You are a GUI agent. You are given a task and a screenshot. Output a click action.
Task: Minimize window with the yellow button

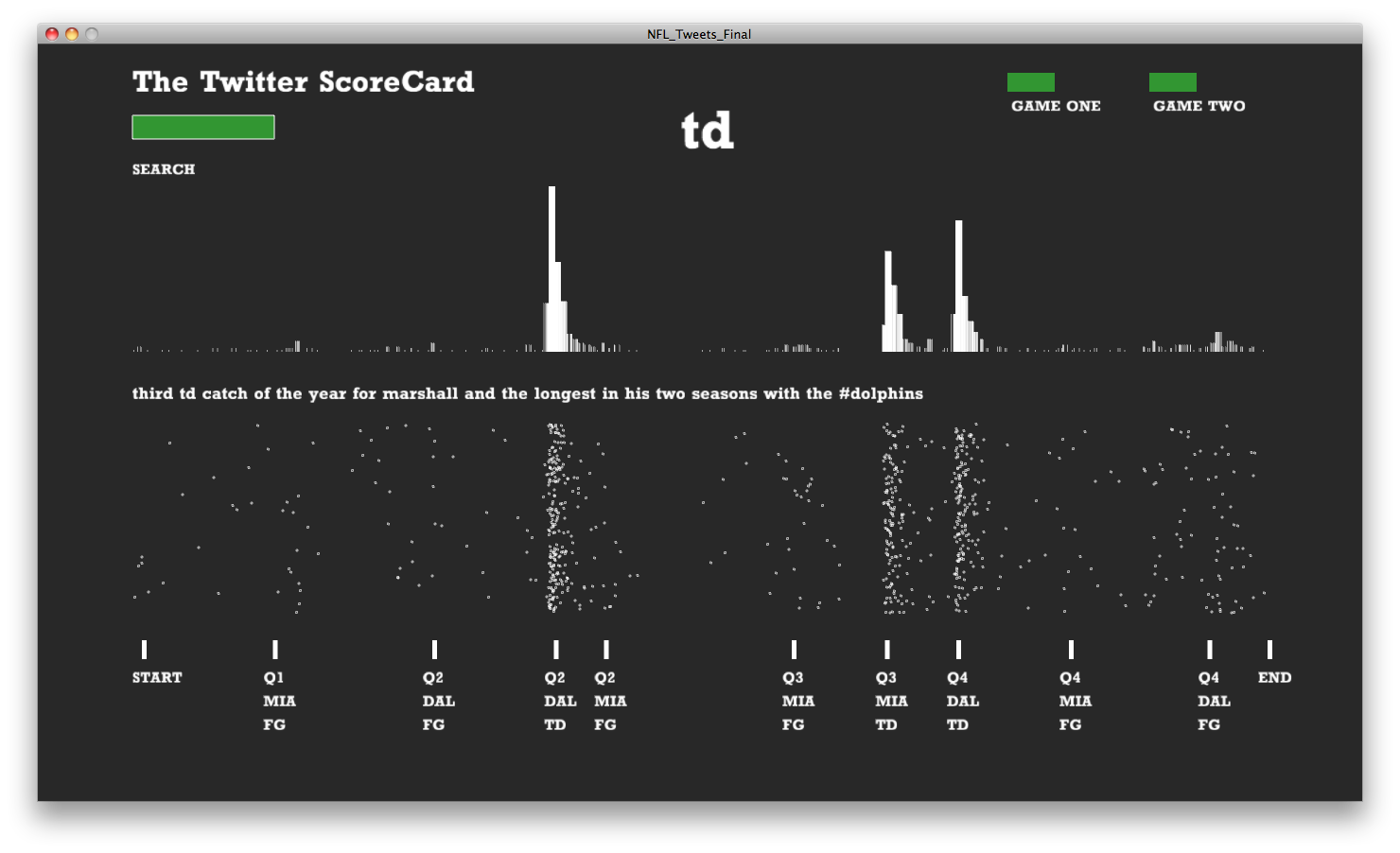[72, 34]
